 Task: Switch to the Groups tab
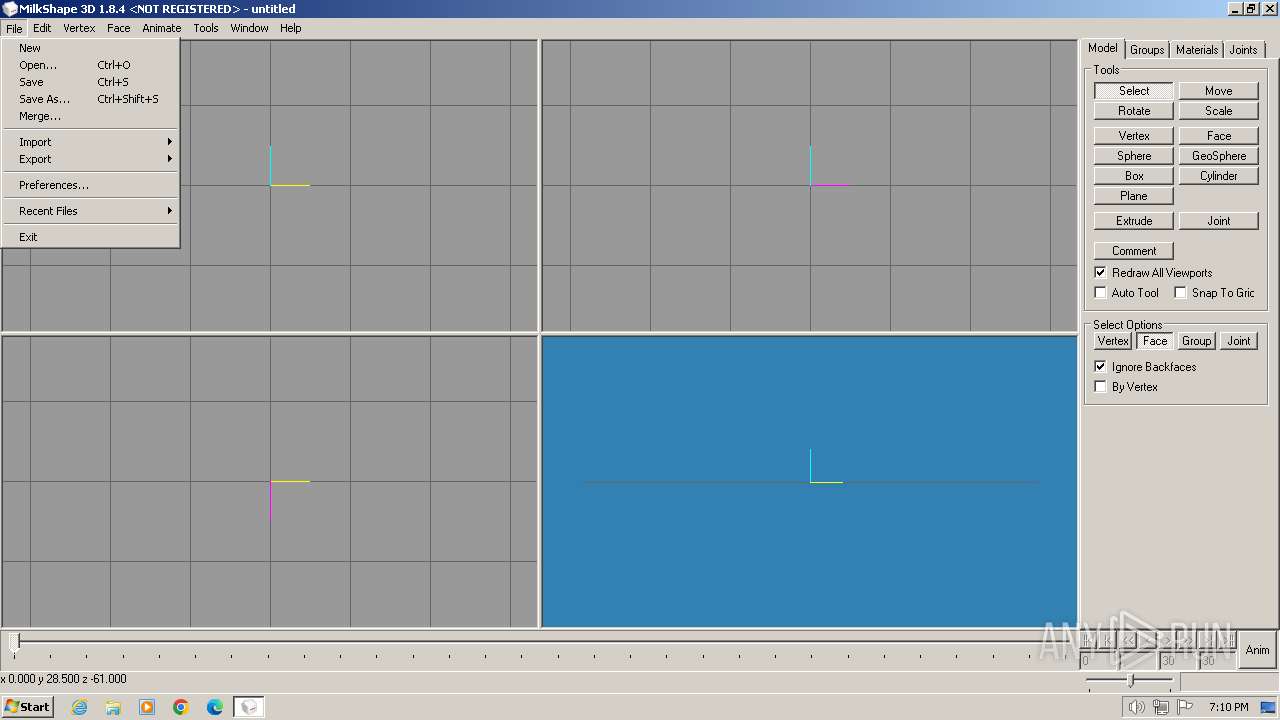pyautogui.click(x=1147, y=50)
